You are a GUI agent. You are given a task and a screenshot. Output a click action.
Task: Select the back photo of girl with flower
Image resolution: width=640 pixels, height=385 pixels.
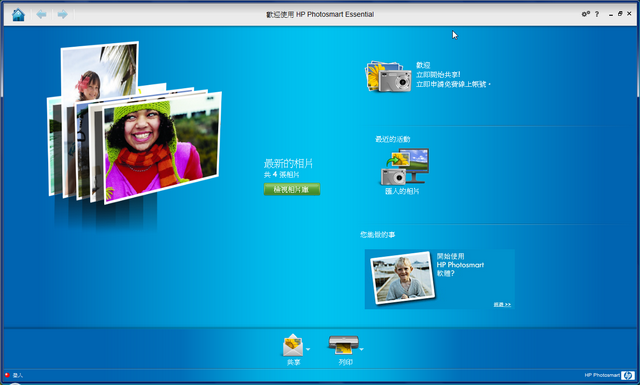[100, 71]
